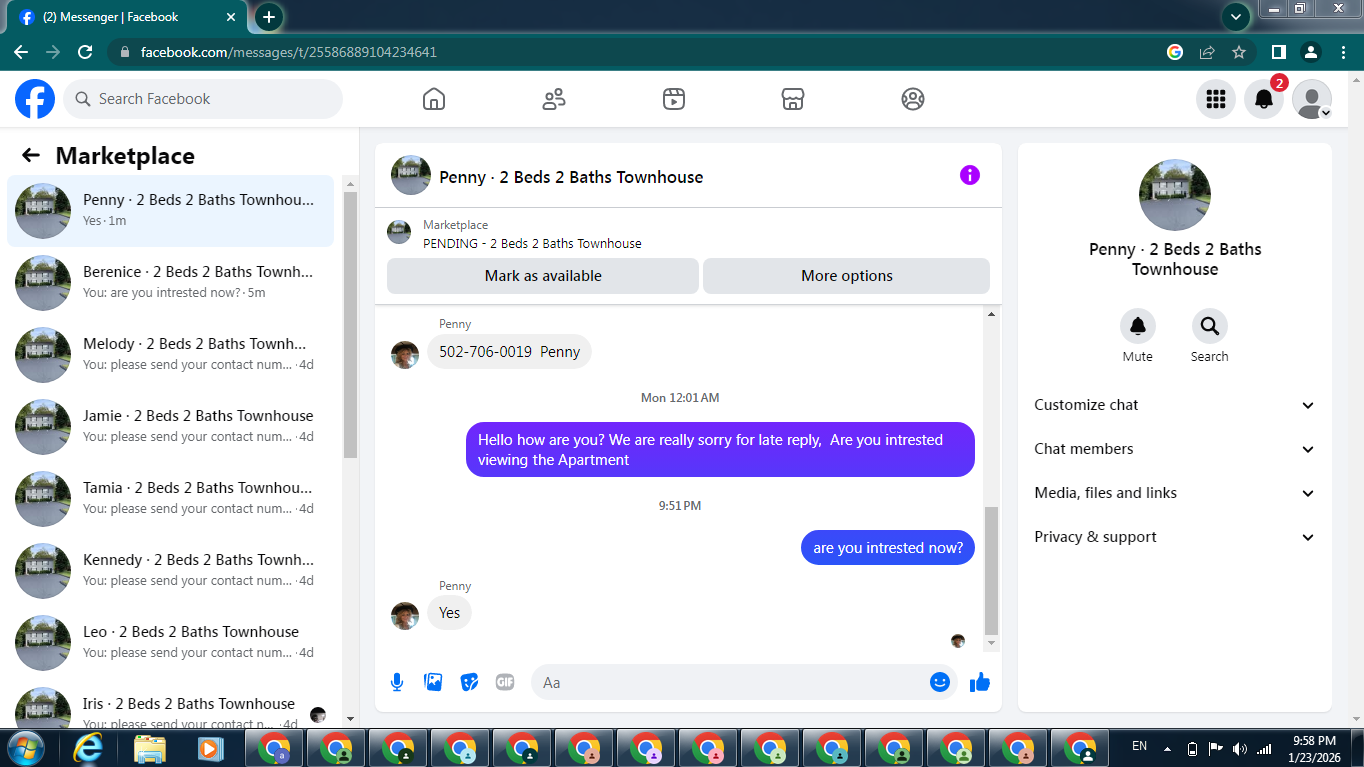Open emoji picker in message box
The image size is (1364, 767).
point(939,682)
